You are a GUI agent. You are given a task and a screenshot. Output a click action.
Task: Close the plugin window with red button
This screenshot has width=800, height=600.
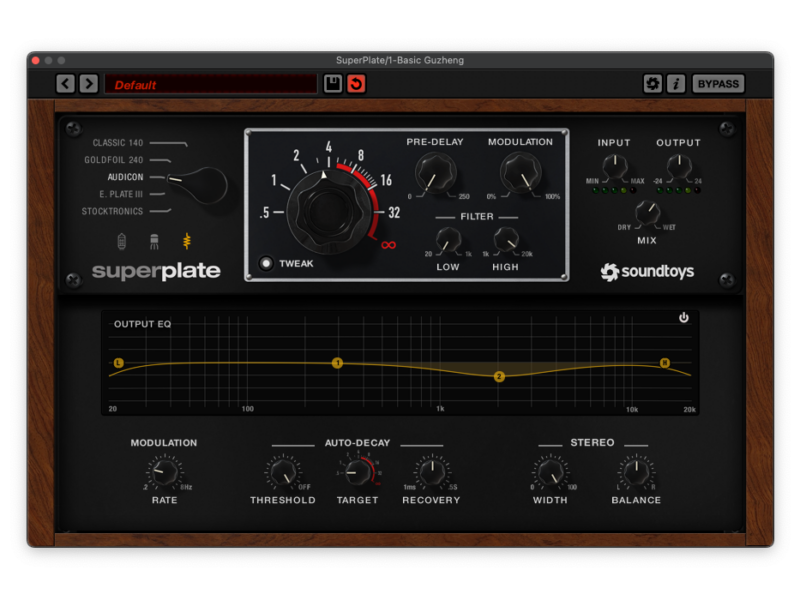tap(36, 60)
